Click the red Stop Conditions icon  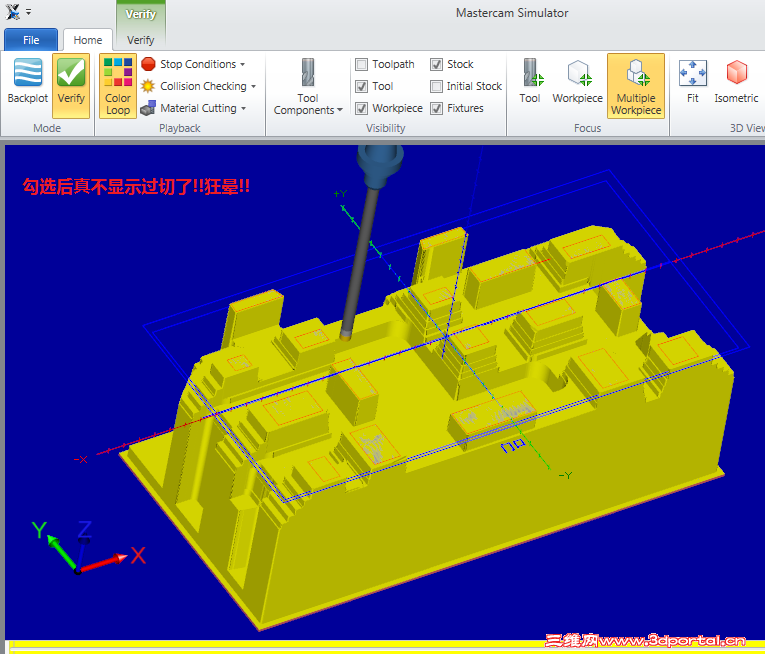(148, 64)
